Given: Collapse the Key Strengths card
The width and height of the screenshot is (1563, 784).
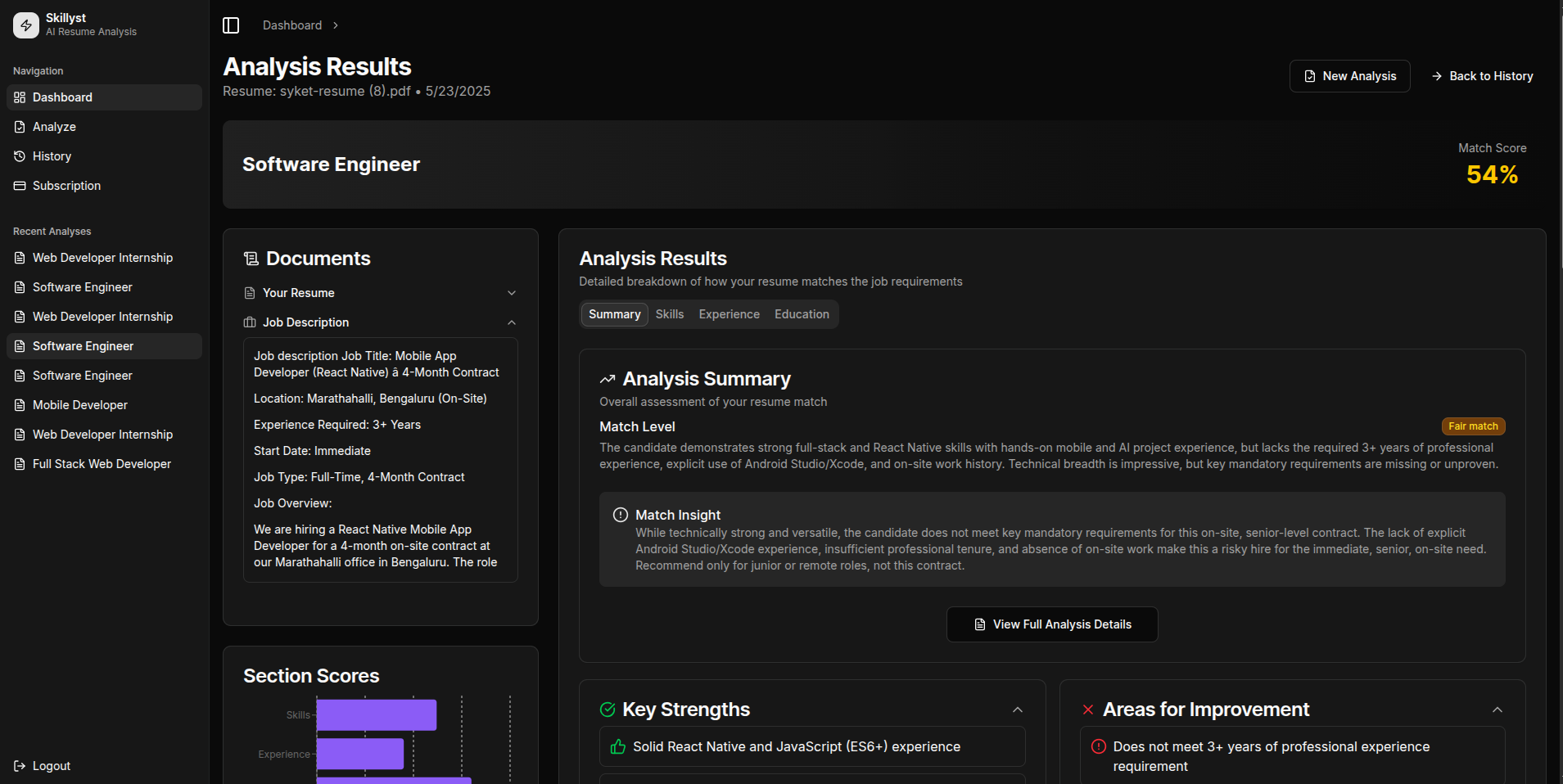Looking at the screenshot, I should pyautogui.click(x=1018, y=710).
